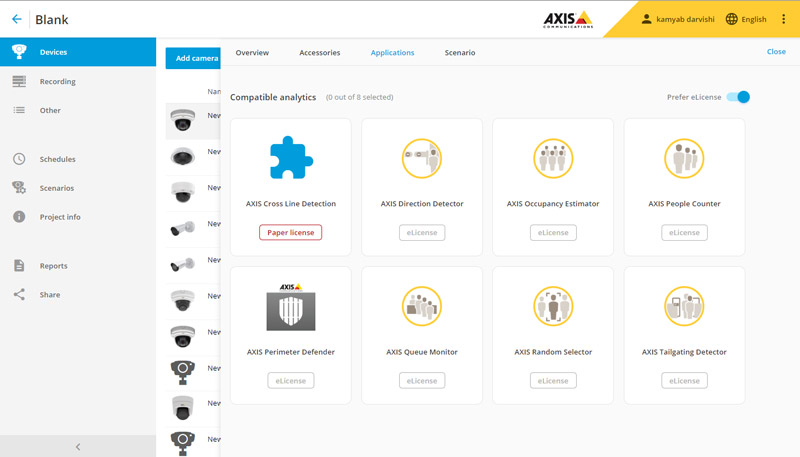Switch to the Accessories tab
This screenshot has width=800, height=457.
click(320, 52)
